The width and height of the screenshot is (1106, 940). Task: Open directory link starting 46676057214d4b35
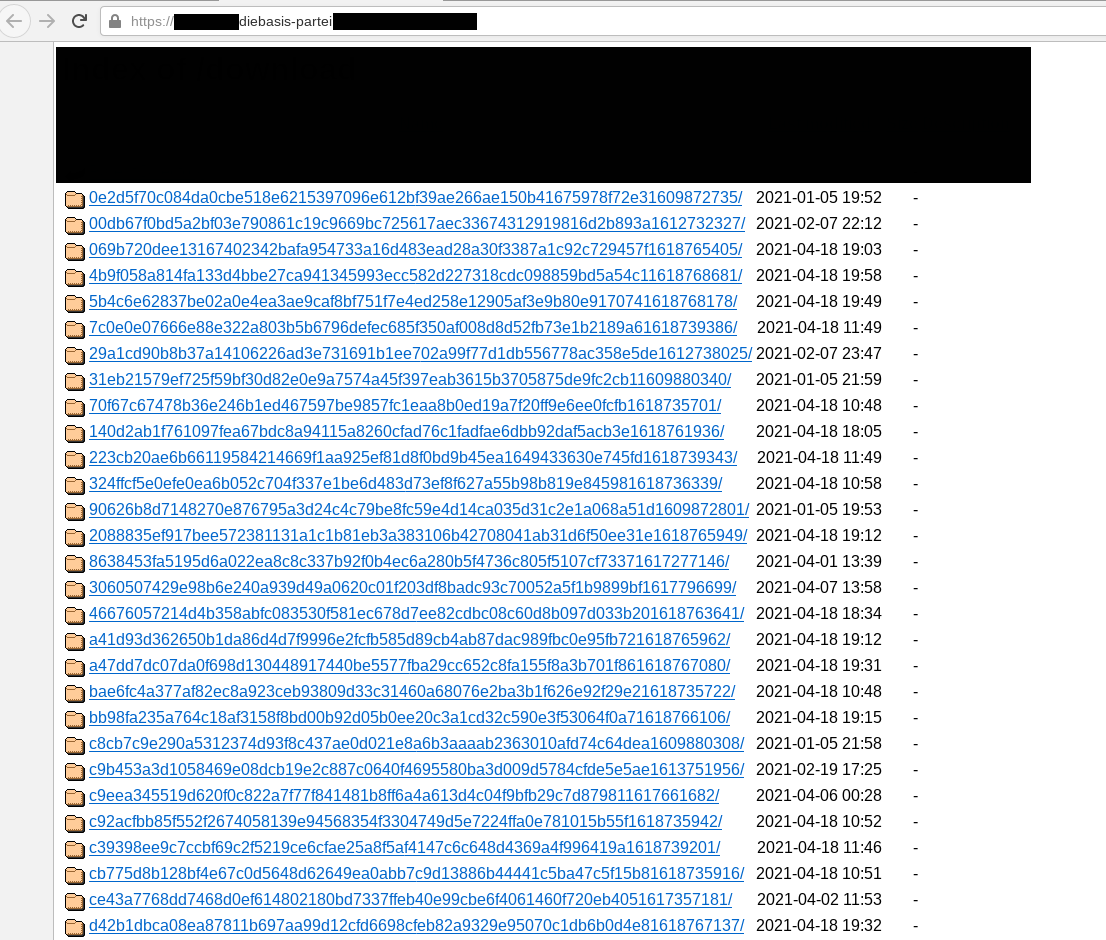(x=417, y=614)
